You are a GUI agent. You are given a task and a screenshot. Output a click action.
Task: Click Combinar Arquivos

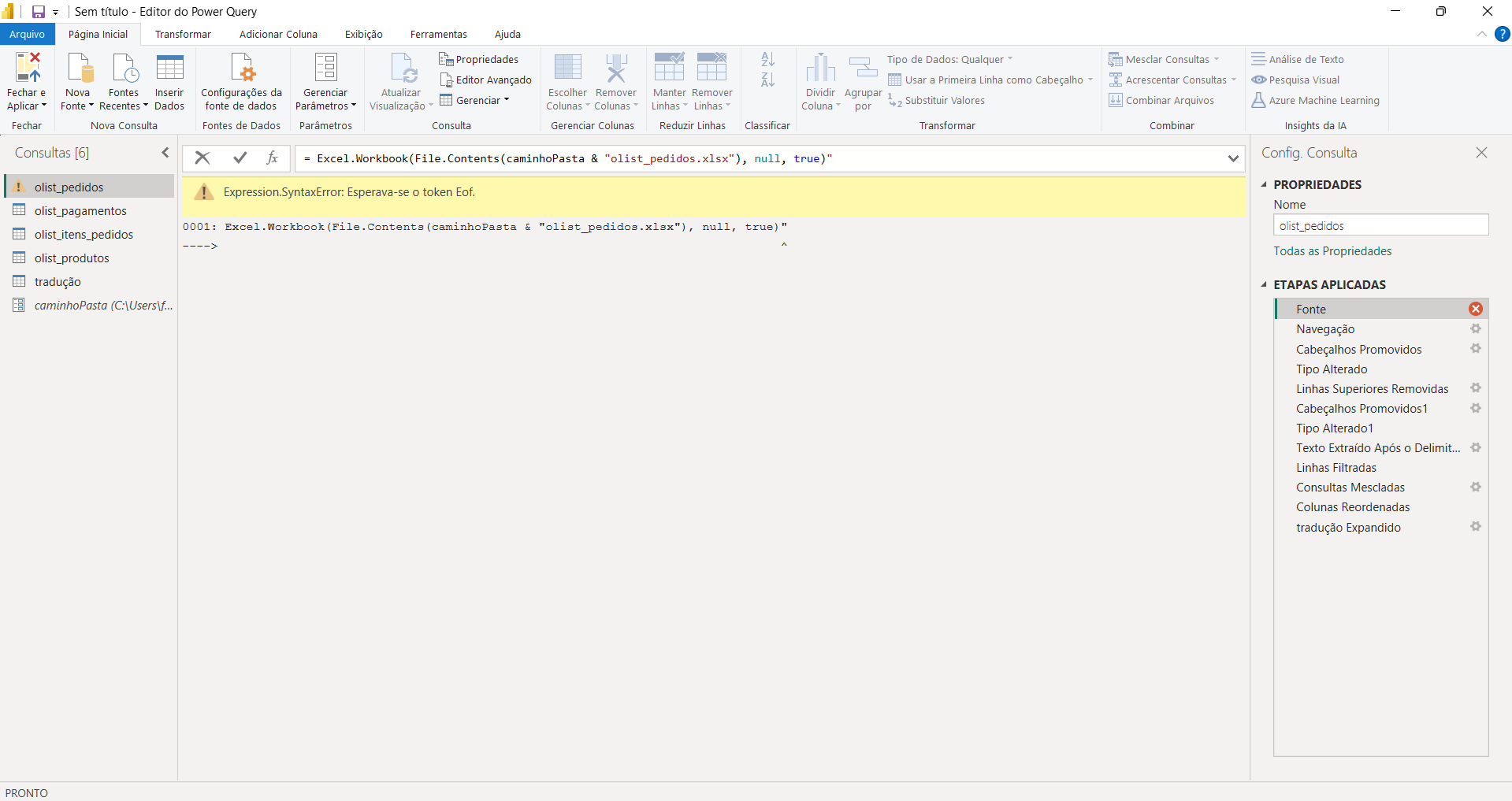tap(1161, 100)
